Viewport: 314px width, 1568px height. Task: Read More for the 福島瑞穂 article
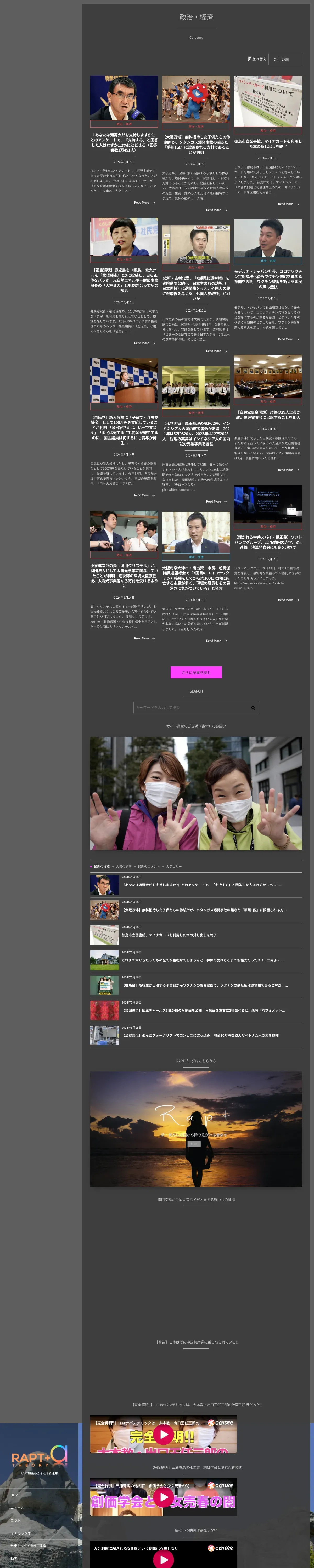point(144,343)
